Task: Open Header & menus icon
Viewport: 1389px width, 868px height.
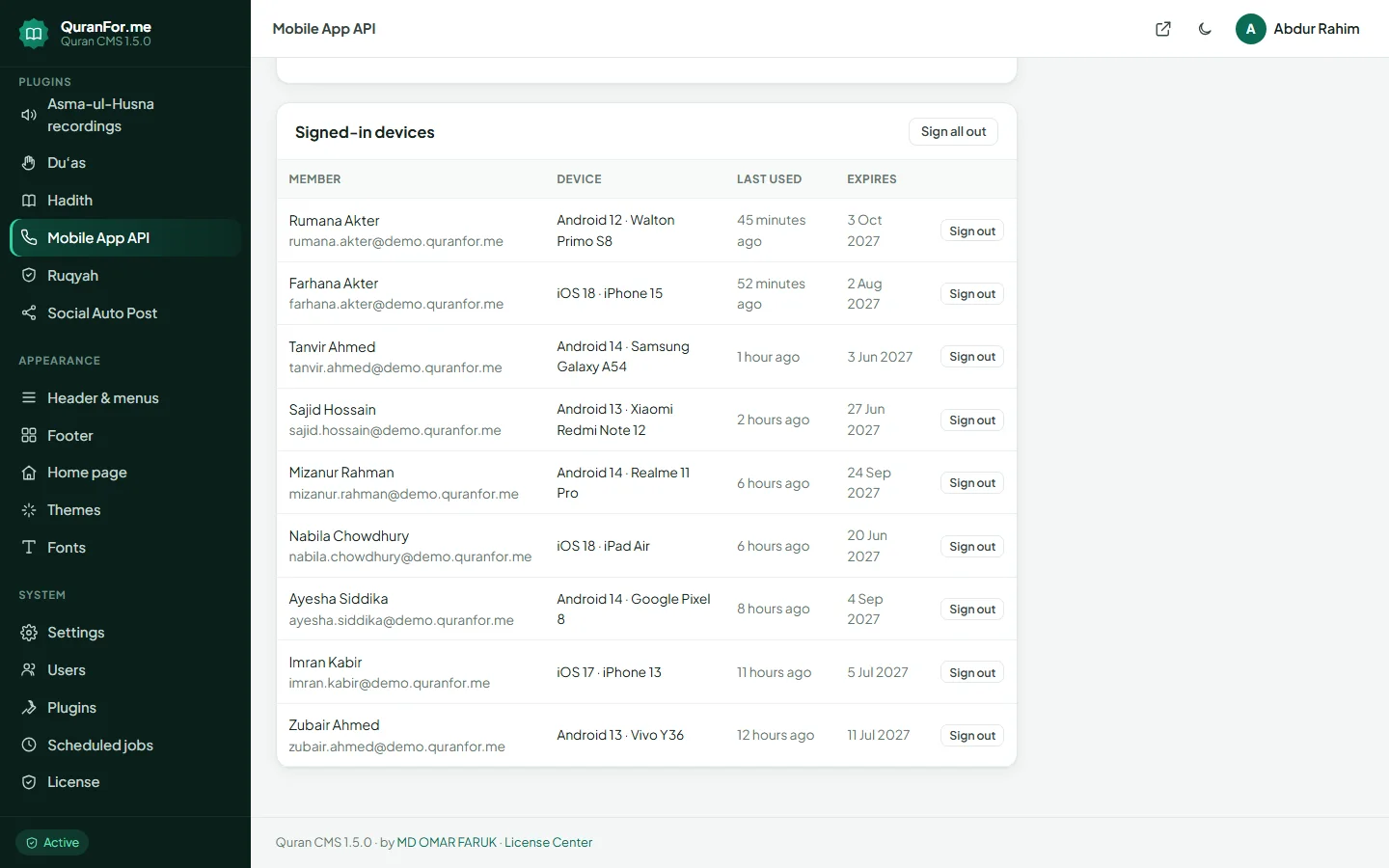Action: pyautogui.click(x=29, y=398)
